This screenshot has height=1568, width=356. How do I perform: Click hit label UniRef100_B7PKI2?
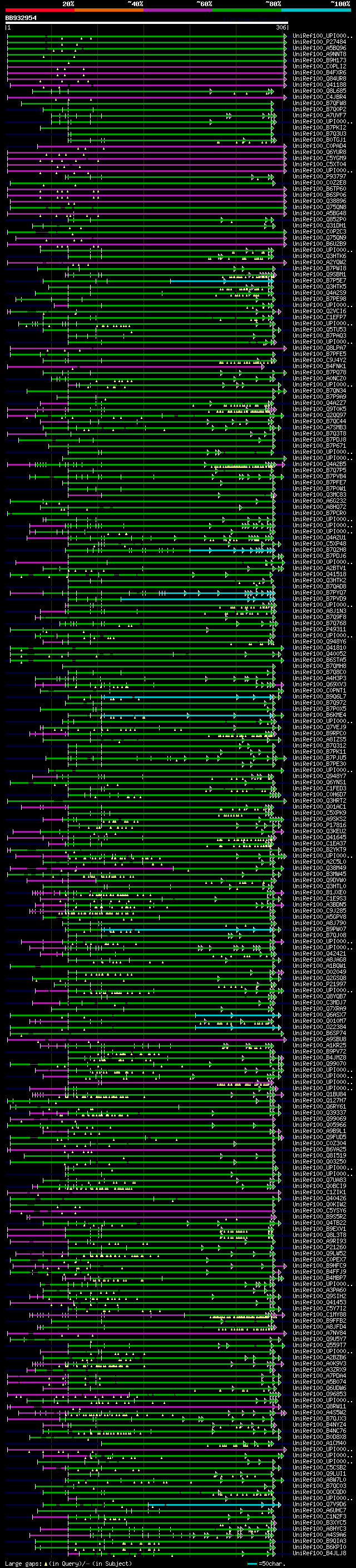click(319, 128)
